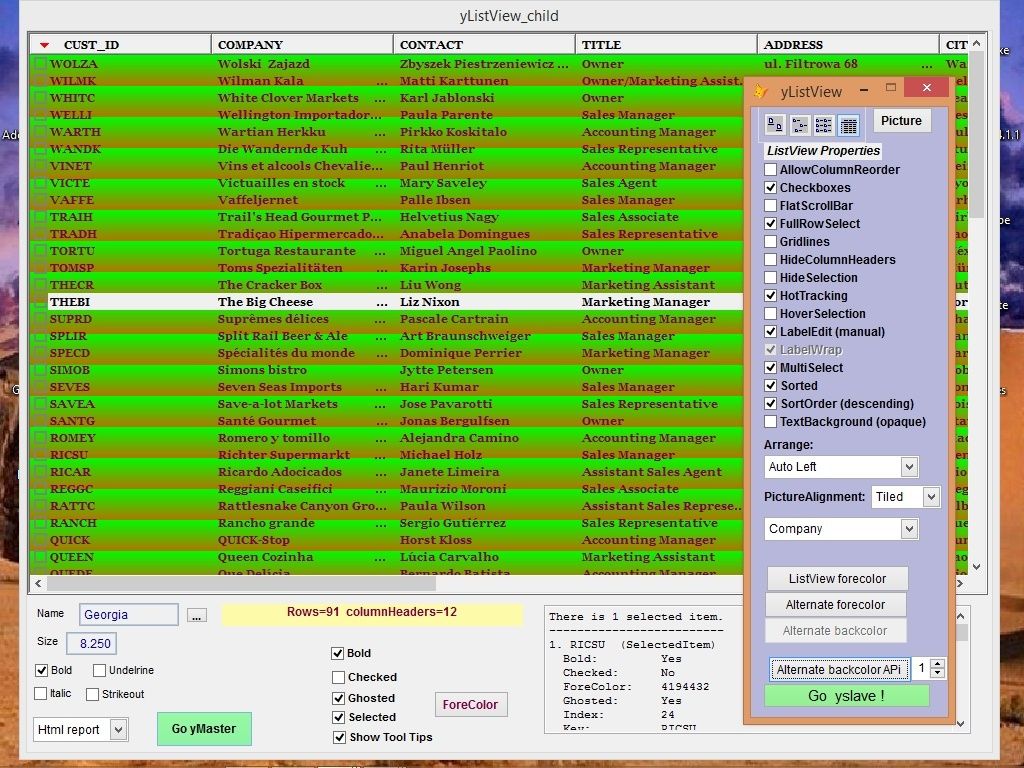Click the Picture button in yListView panel

[x=901, y=120]
